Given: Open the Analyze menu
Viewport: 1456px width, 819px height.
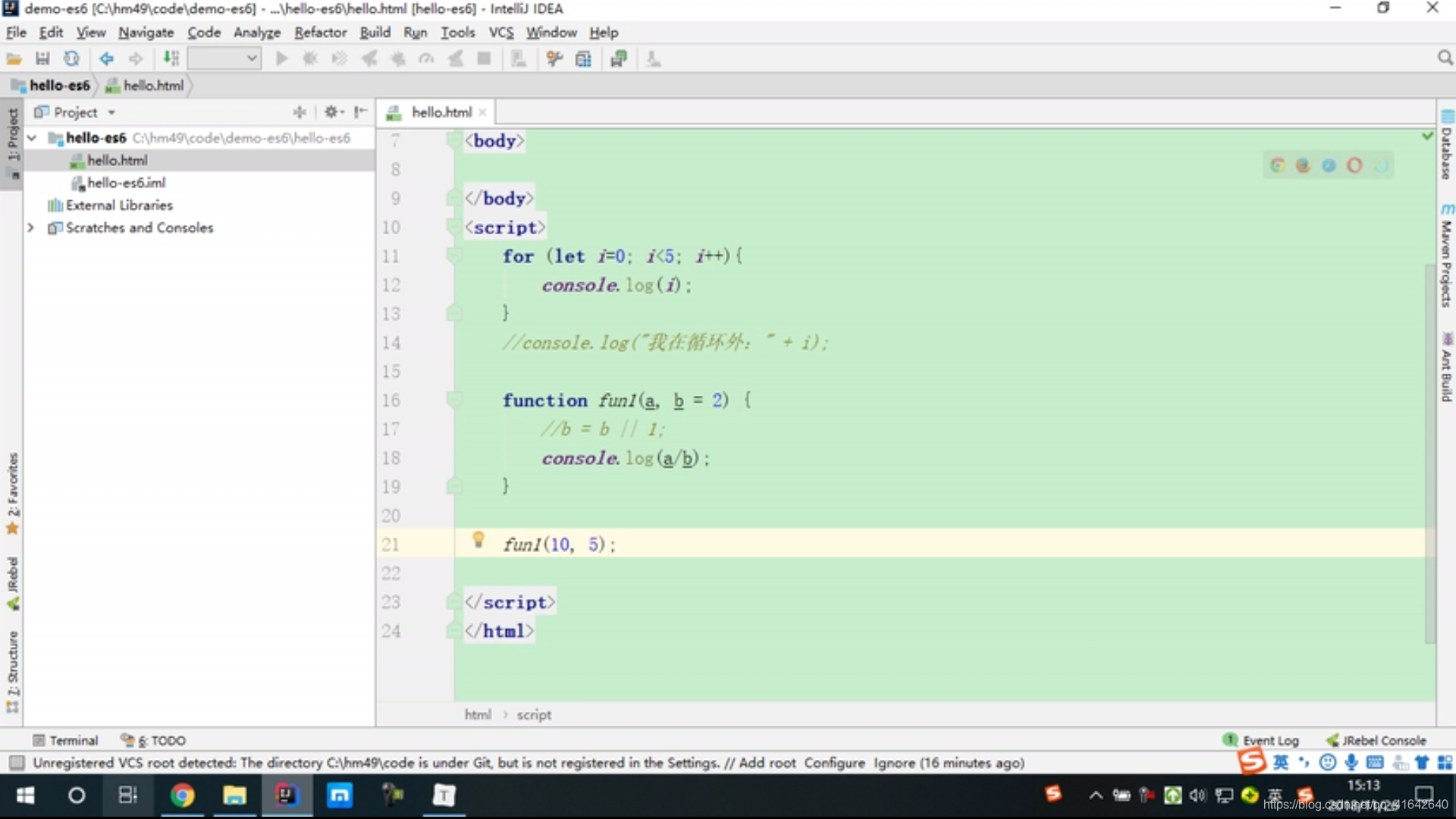Looking at the screenshot, I should (x=257, y=33).
